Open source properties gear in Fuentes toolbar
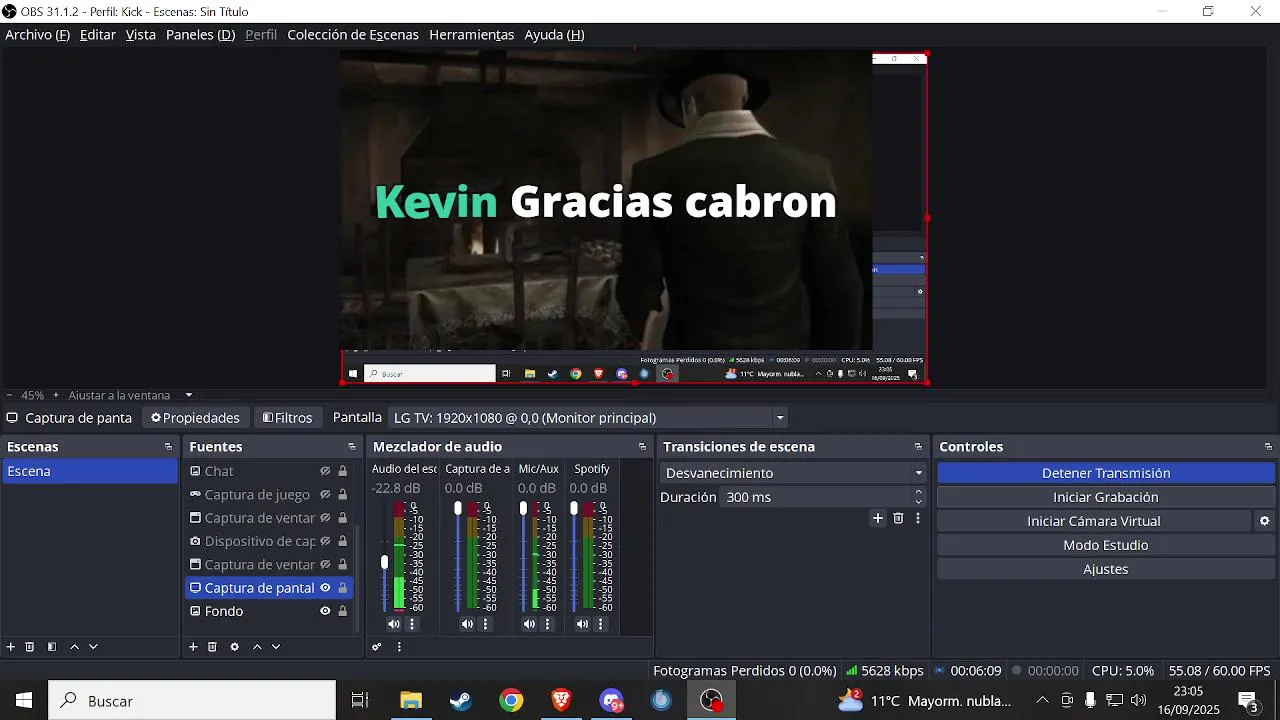Screen dimensions: 1280x720 tap(234, 647)
